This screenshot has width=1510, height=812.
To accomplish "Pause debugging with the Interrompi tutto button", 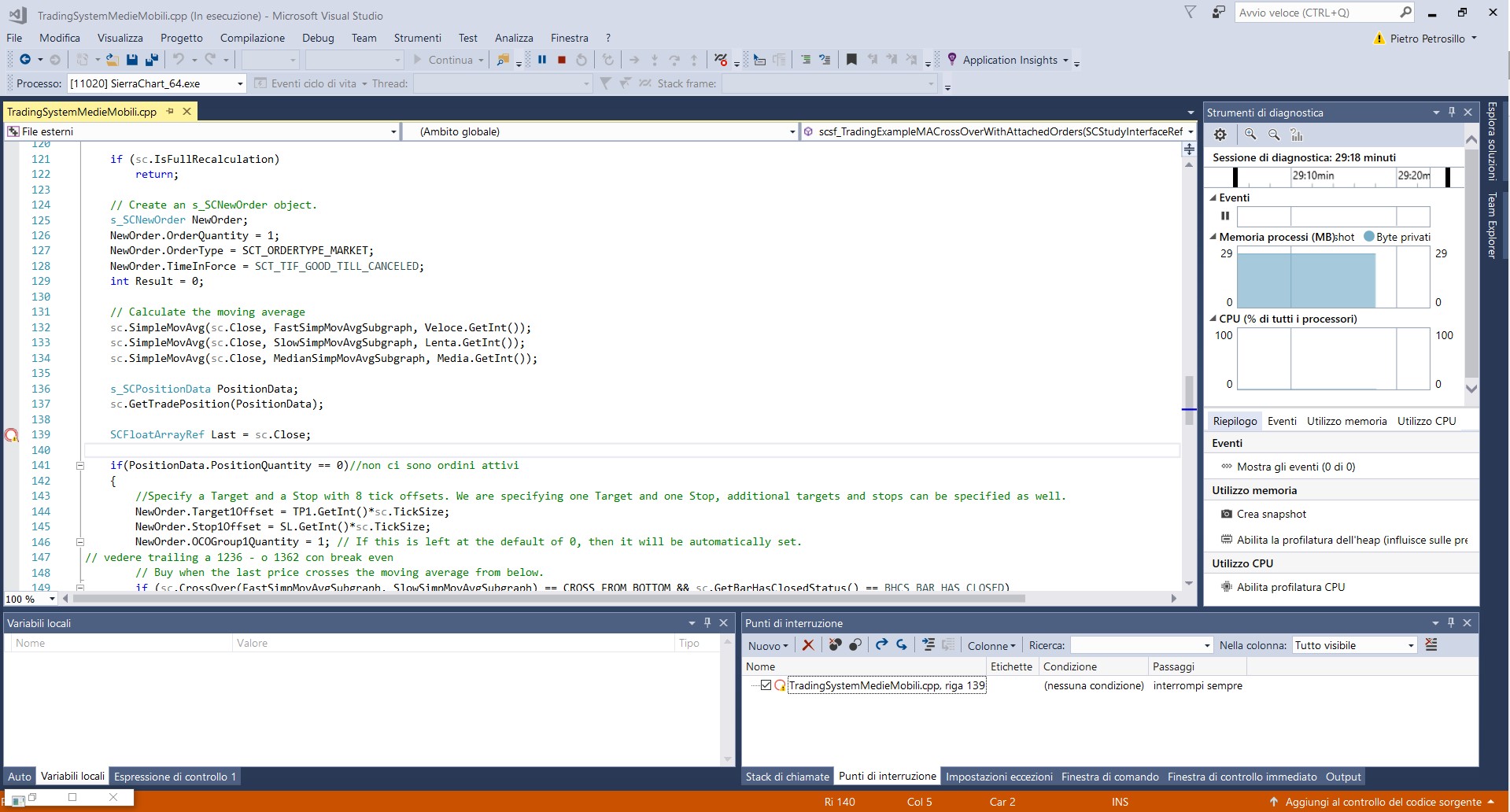I will click(x=542, y=60).
